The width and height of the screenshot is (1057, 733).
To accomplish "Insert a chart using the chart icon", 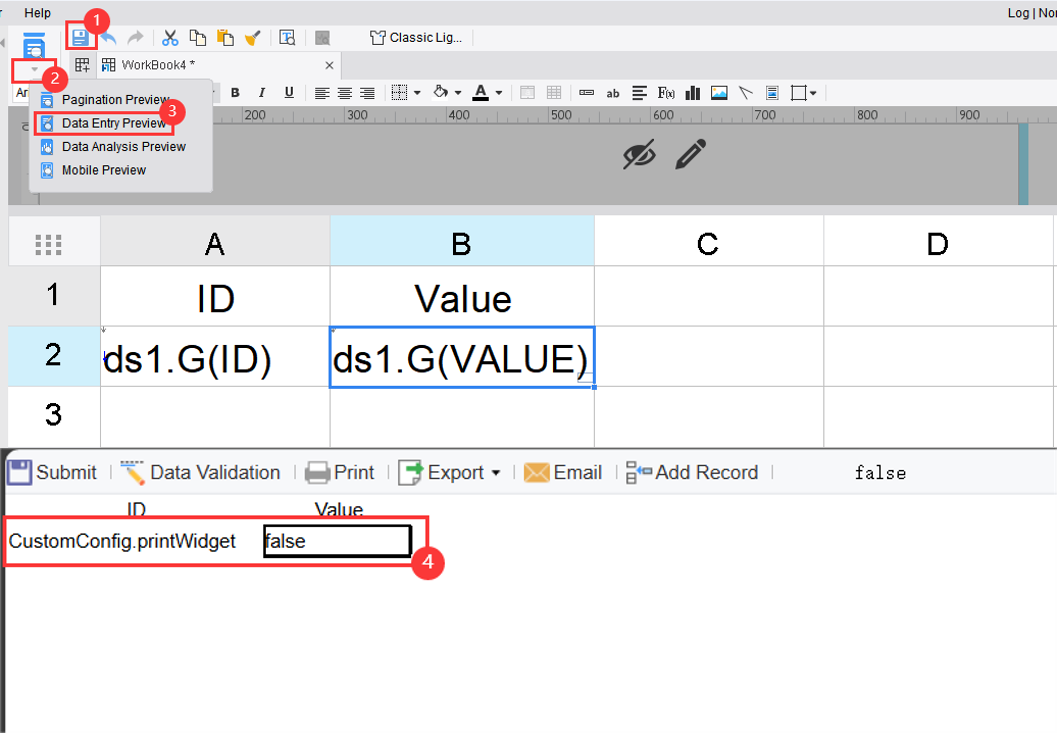I will pos(692,92).
